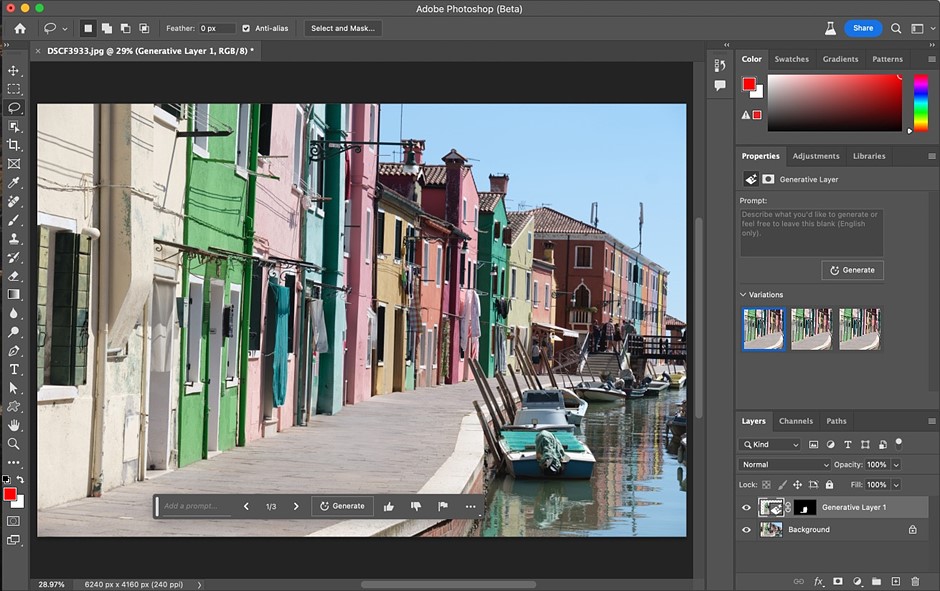Select the Crop tool
Screen dimensions: 940x591
14,144
